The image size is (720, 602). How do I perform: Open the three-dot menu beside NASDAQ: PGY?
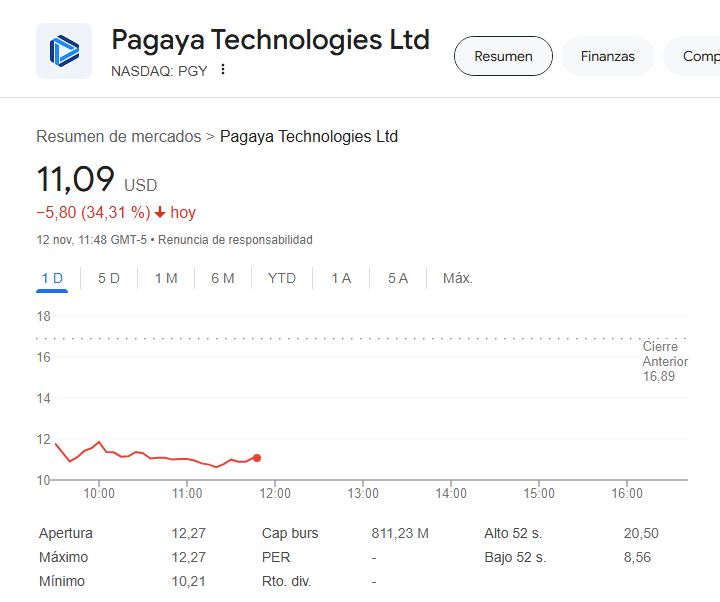point(223,69)
